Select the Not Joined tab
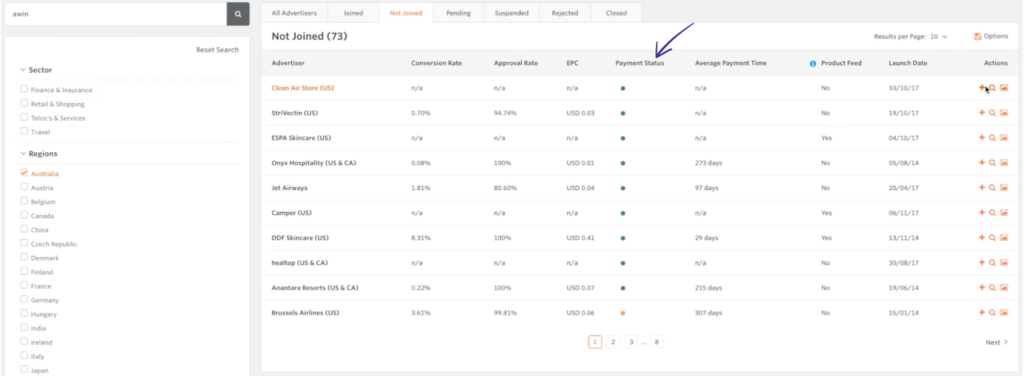1024x376 pixels. pos(406,13)
